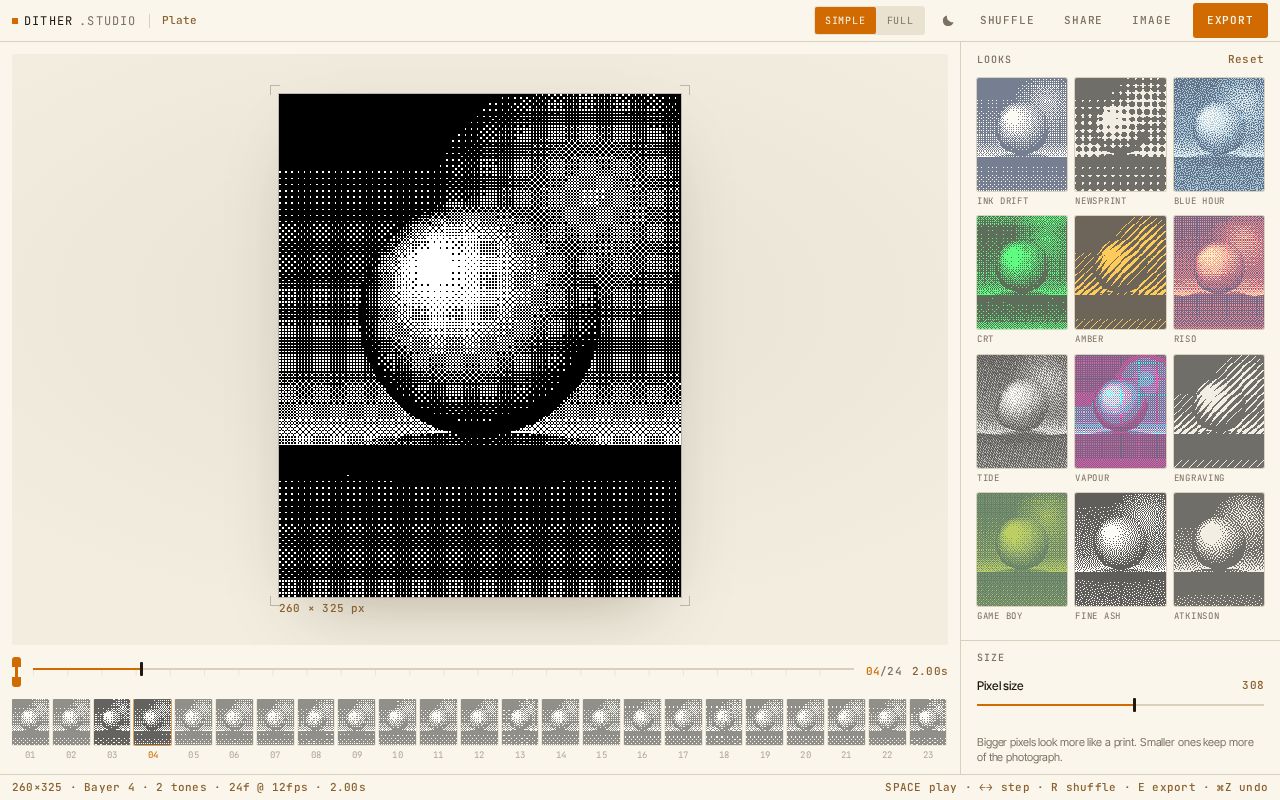
Task: Click the orange EXPORT button
Action: (1230, 21)
